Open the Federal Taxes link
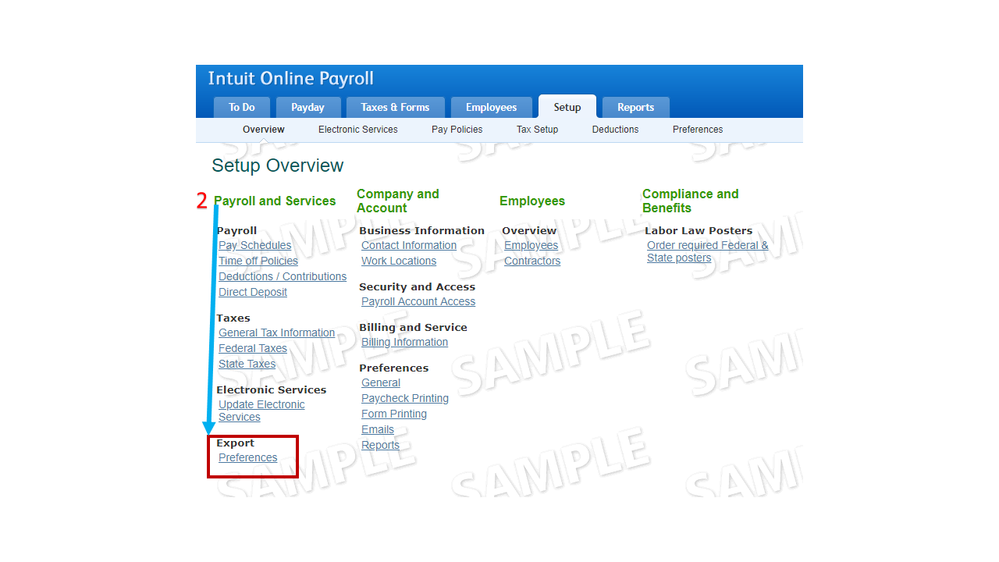The height and width of the screenshot is (562, 999). click(x=252, y=349)
